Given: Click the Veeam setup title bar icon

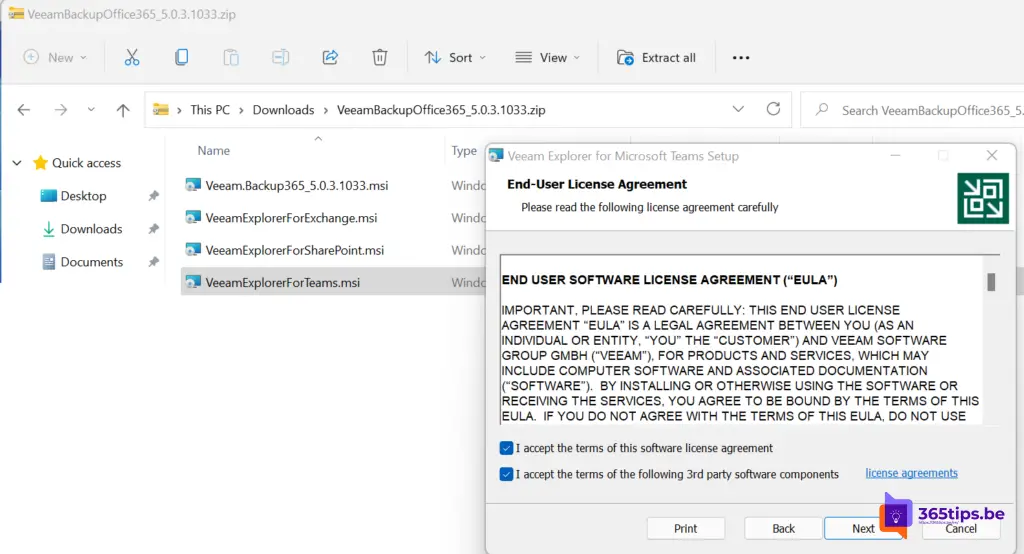Looking at the screenshot, I should click(x=496, y=155).
